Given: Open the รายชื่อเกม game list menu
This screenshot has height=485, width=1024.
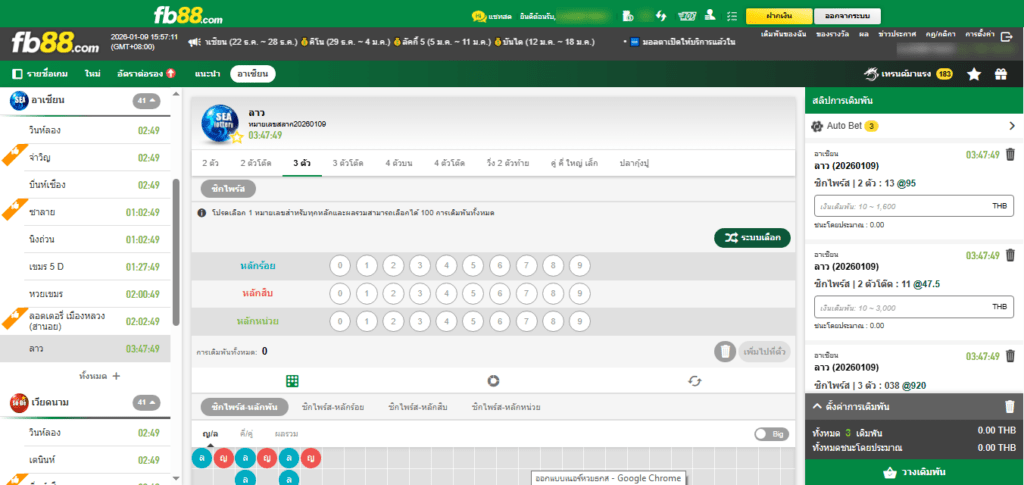Looking at the screenshot, I should point(40,74).
